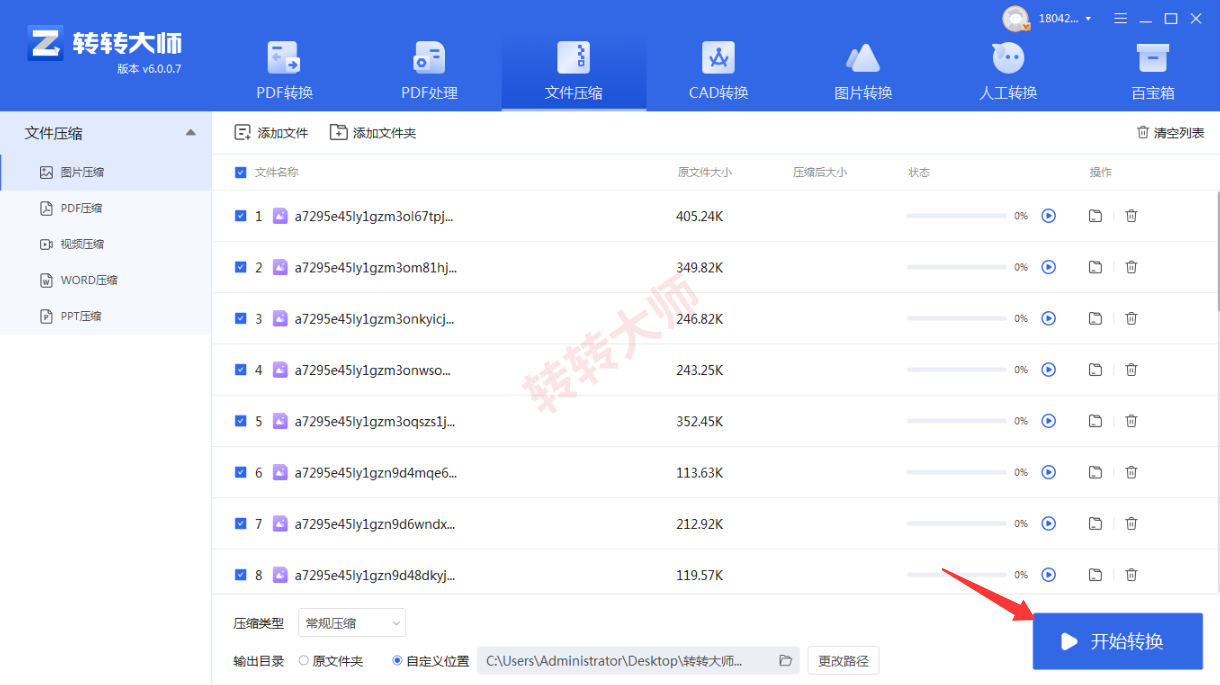Viewport: 1220px width, 685px height.
Task: Uncheck the checkbox for file row 5
Action: click(x=240, y=421)
